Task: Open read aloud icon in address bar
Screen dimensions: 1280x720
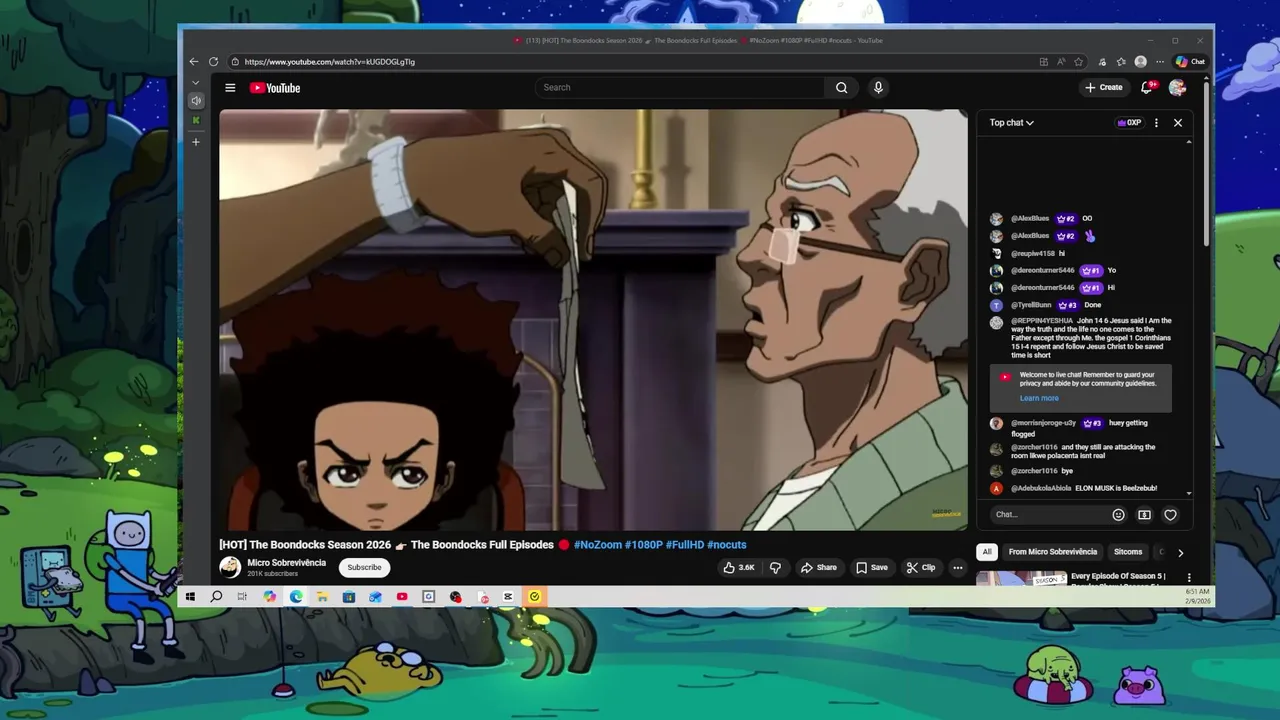Action: pyautogui.click(x=1061, y=62)
